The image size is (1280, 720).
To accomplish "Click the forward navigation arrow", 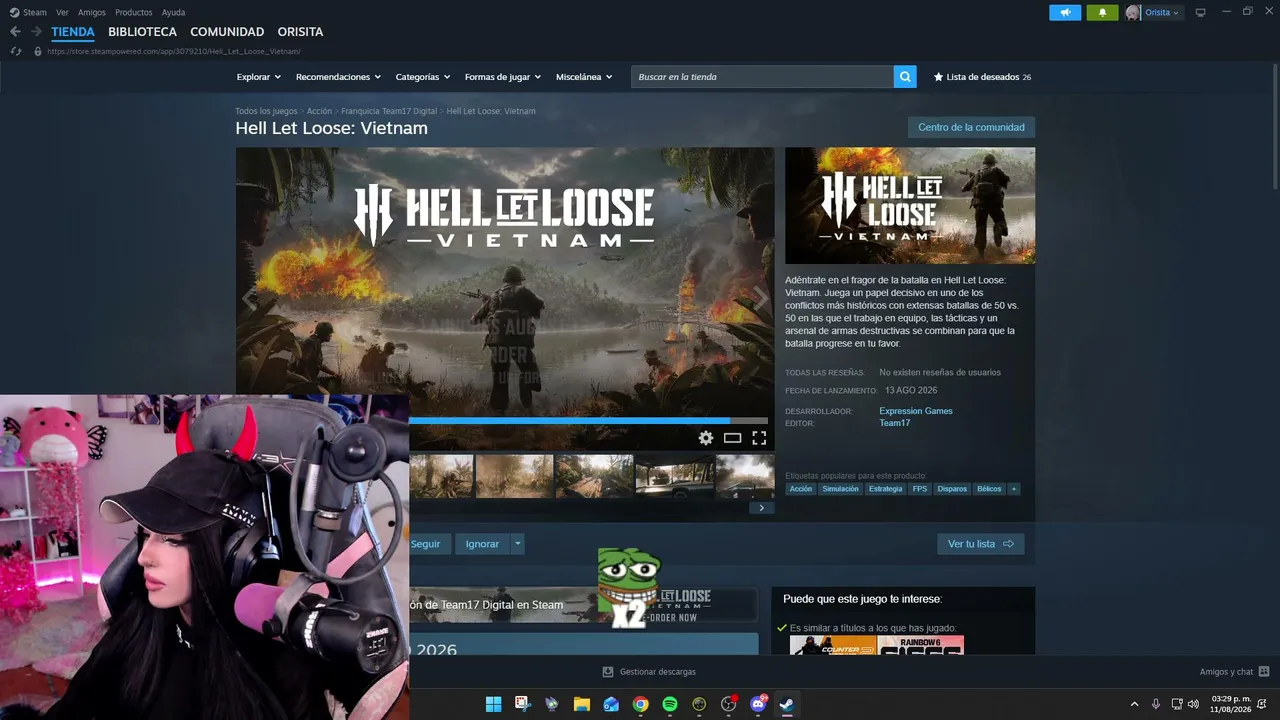I will [36, 32].
